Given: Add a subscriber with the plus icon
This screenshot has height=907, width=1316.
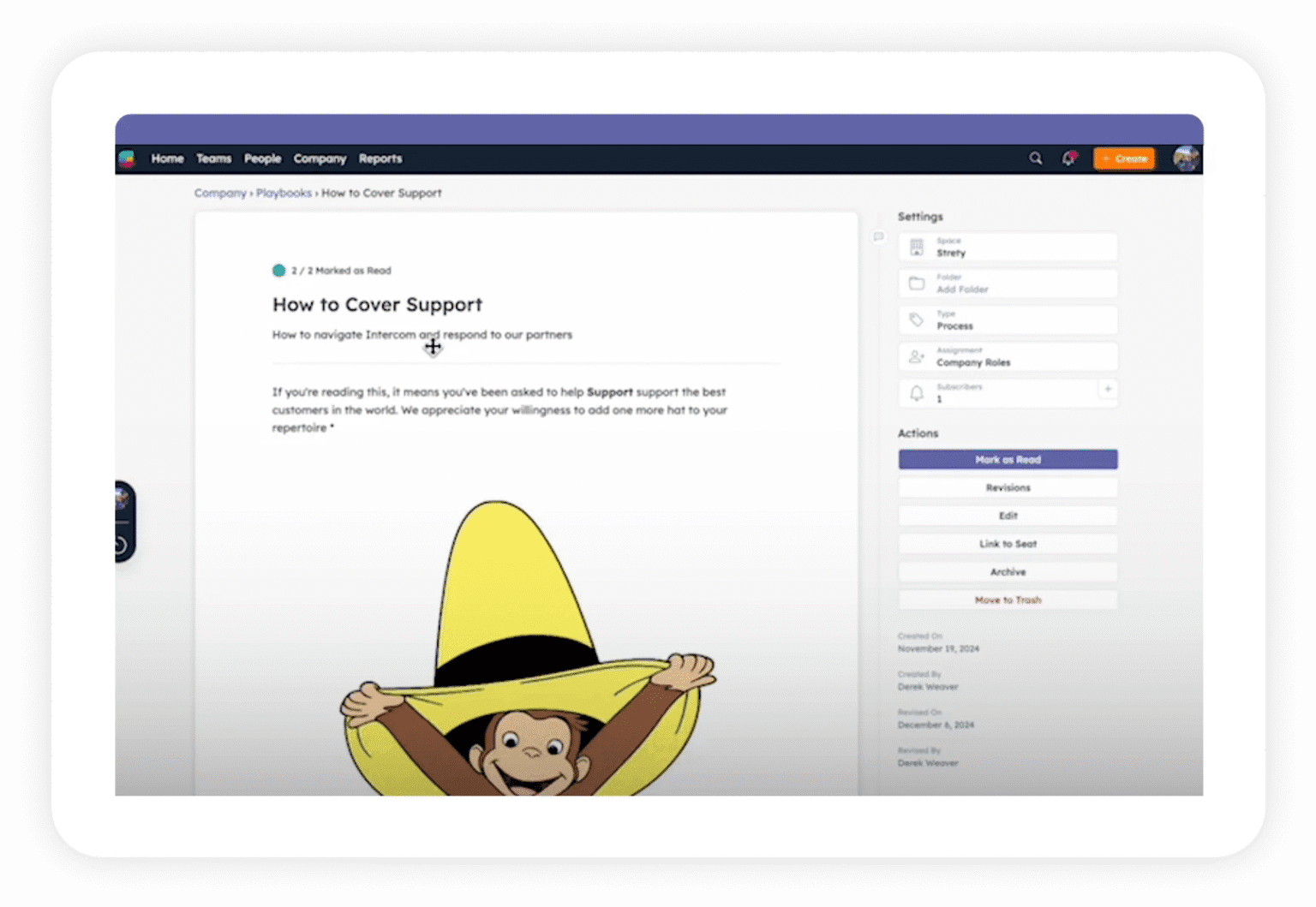Looking at the screenshot, I should 1107,390.
